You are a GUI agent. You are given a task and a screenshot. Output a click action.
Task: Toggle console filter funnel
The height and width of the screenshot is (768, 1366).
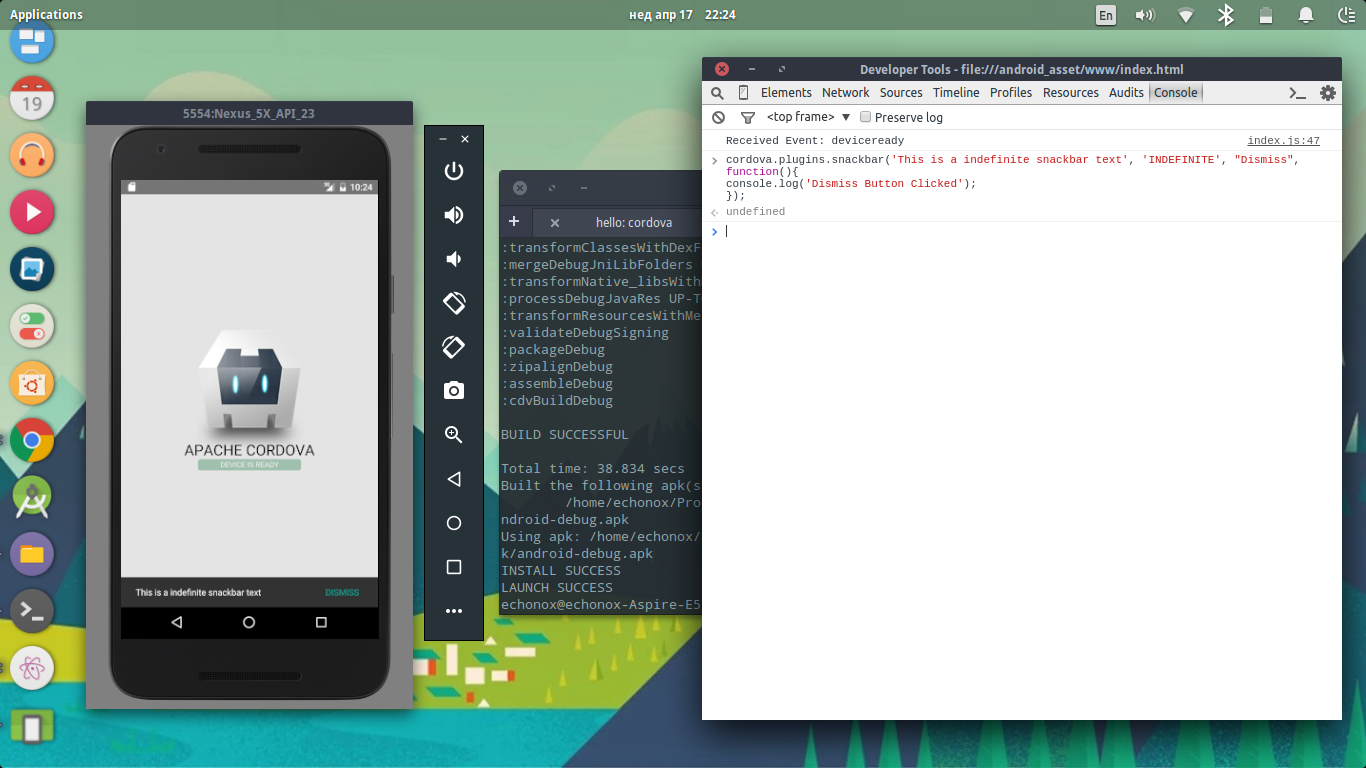[x=747, y=117]
